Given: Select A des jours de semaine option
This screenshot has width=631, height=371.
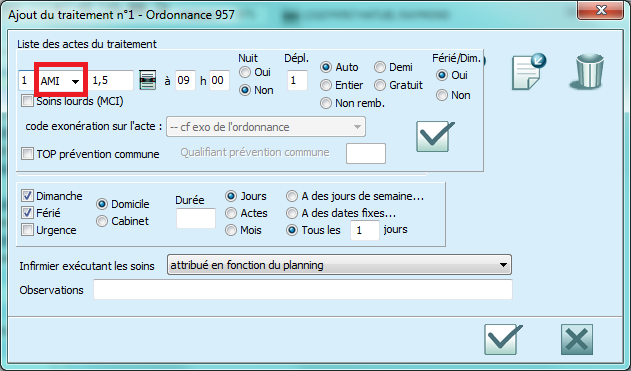Looking at the screenshot, I should point(292,196).
